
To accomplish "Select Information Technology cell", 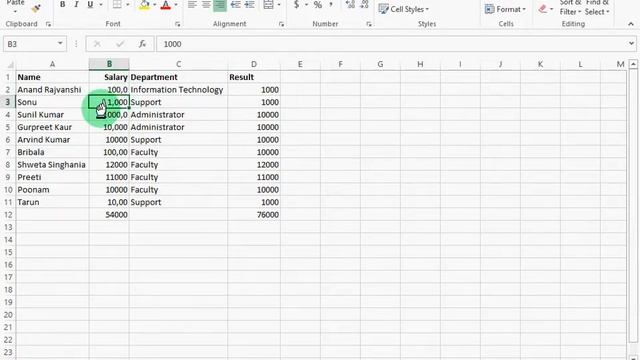I will 178,90.
